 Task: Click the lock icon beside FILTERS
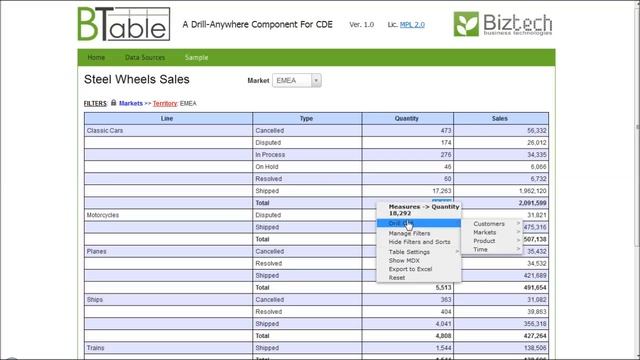(113, 103)
